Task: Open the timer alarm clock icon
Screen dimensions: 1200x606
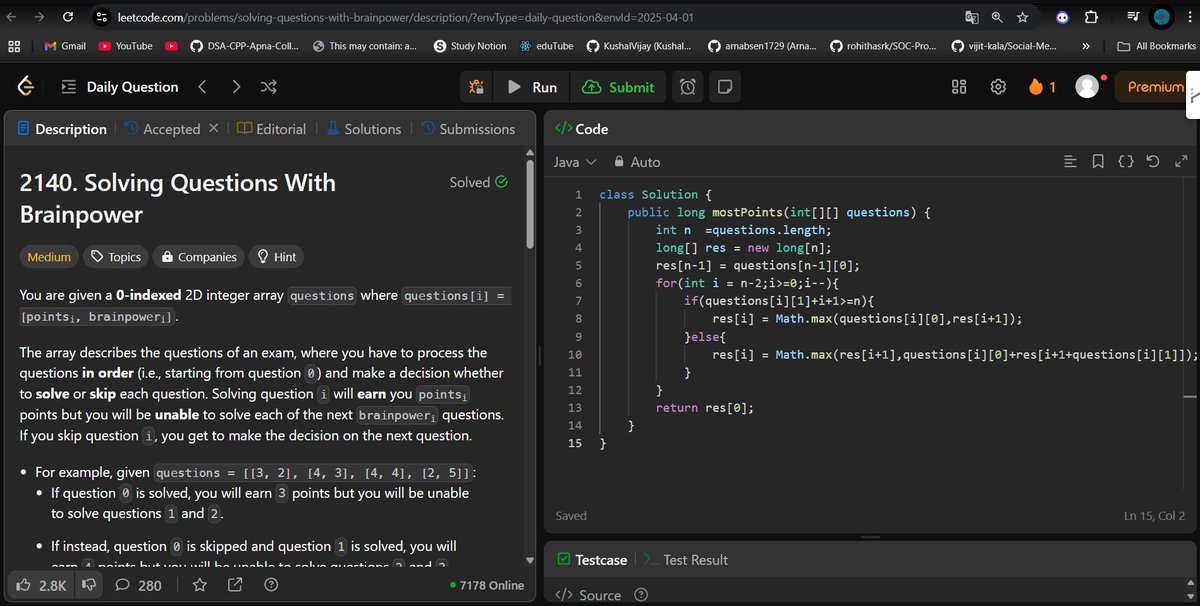Action: coord(688,87)
